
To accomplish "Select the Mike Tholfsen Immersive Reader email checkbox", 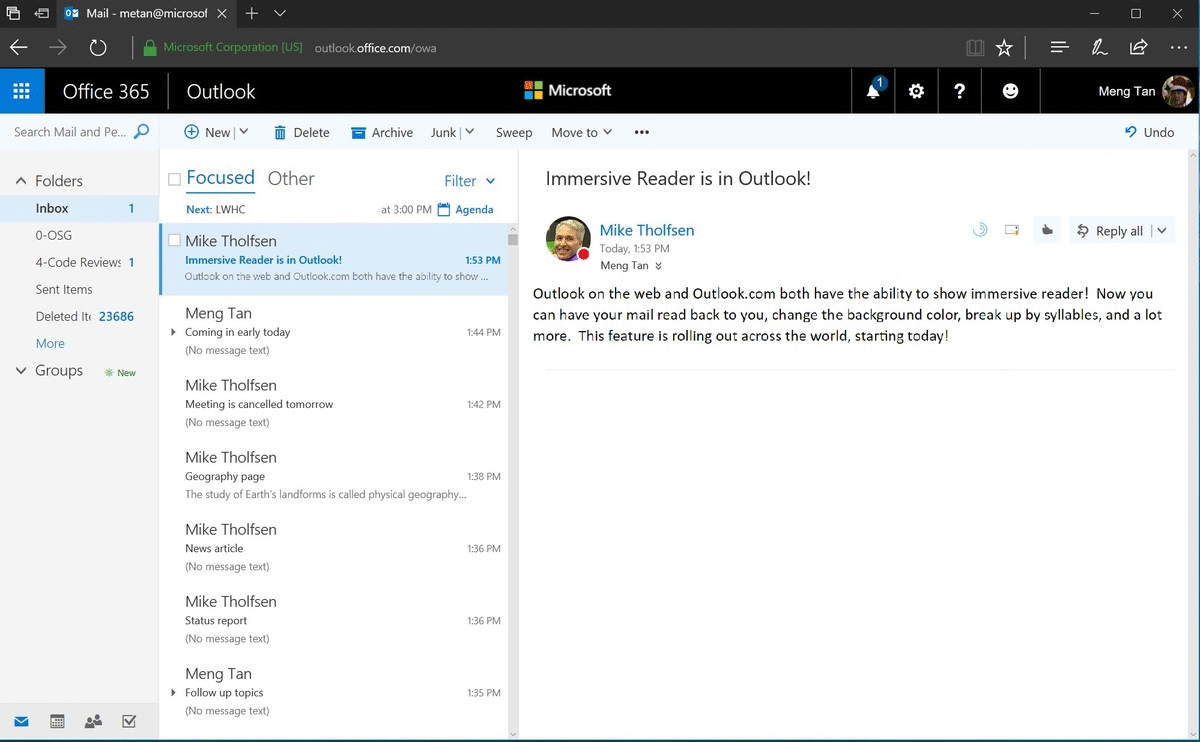I will click(x=175, y=240).
